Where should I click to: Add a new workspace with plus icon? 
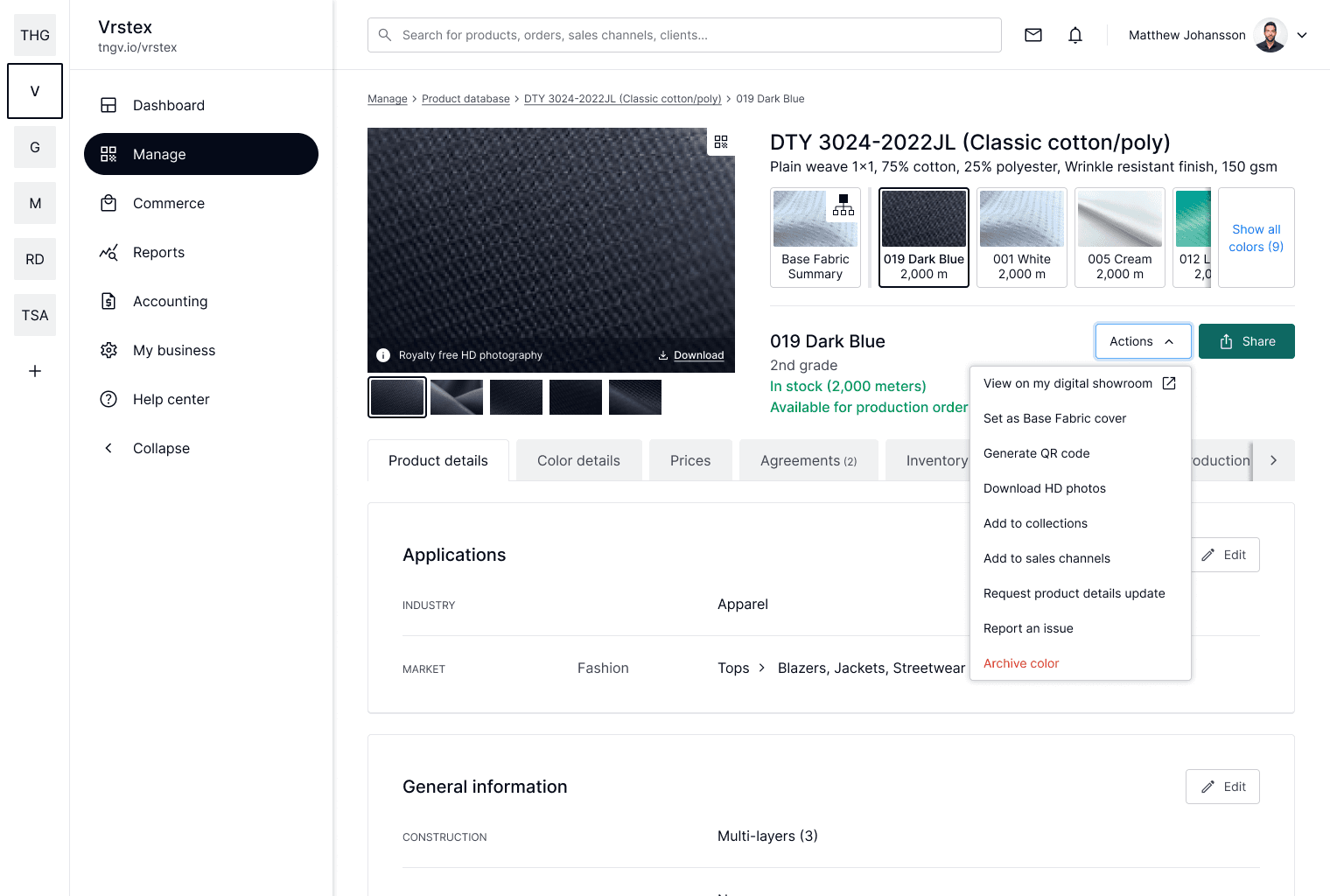(x=35, y=371)
